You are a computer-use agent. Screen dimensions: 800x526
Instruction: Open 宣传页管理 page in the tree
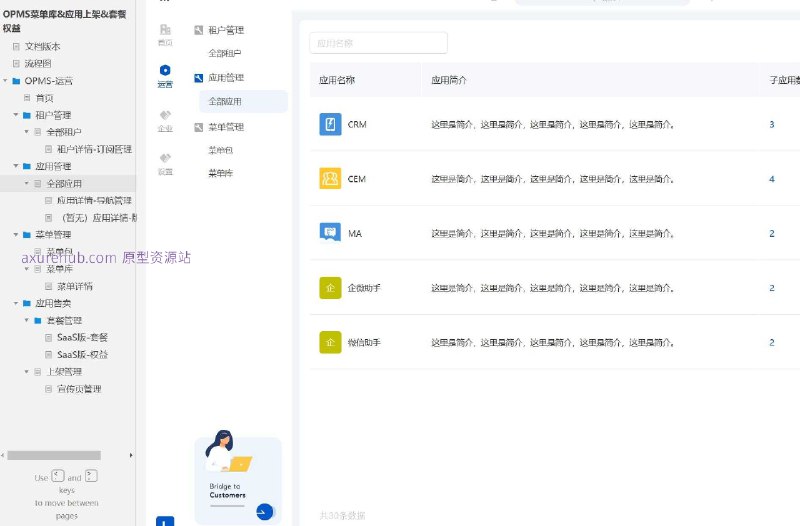coord(79,389)
